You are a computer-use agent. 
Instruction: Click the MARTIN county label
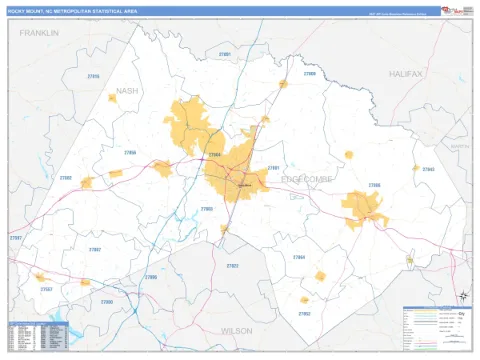click(x=460, y=146)
